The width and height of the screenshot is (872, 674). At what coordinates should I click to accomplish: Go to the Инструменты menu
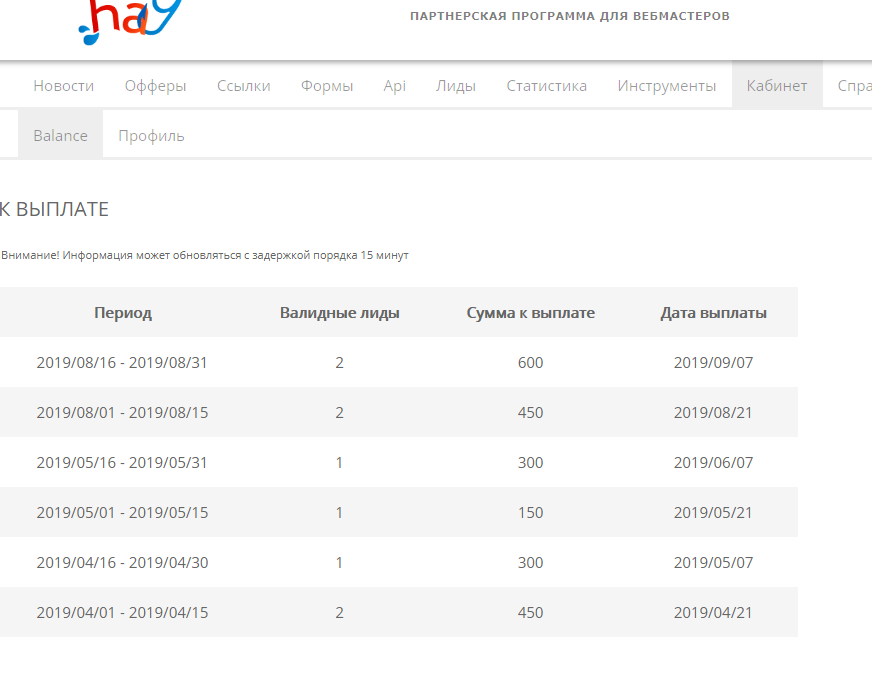pyautogui.click(x=666, y=86)
